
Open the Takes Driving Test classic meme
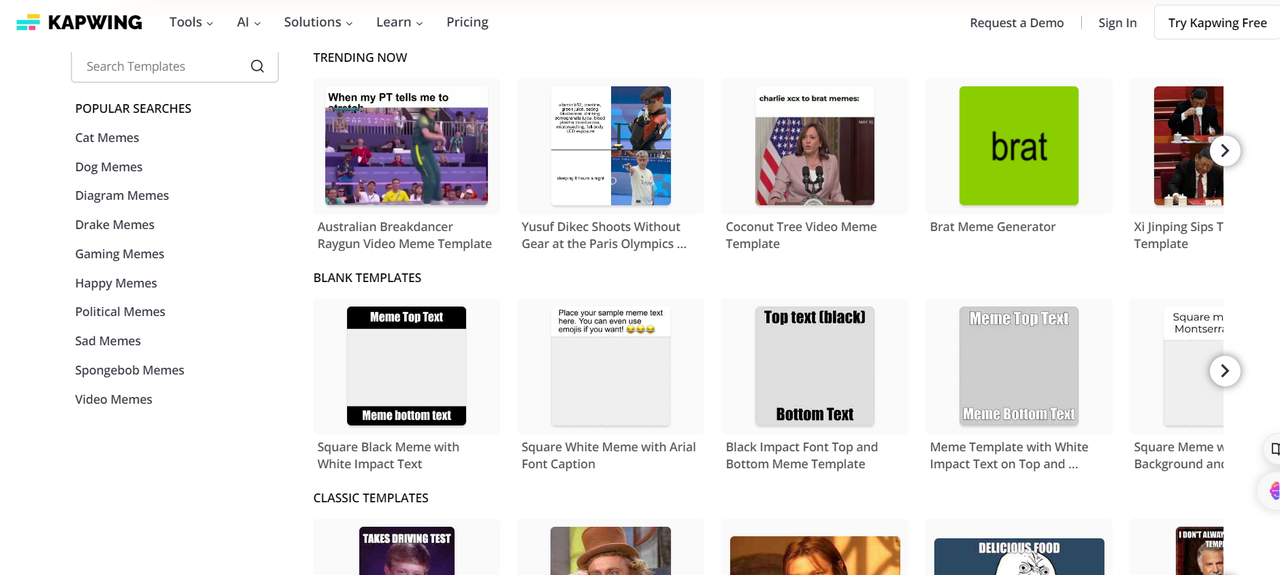[x=406, y=550]
